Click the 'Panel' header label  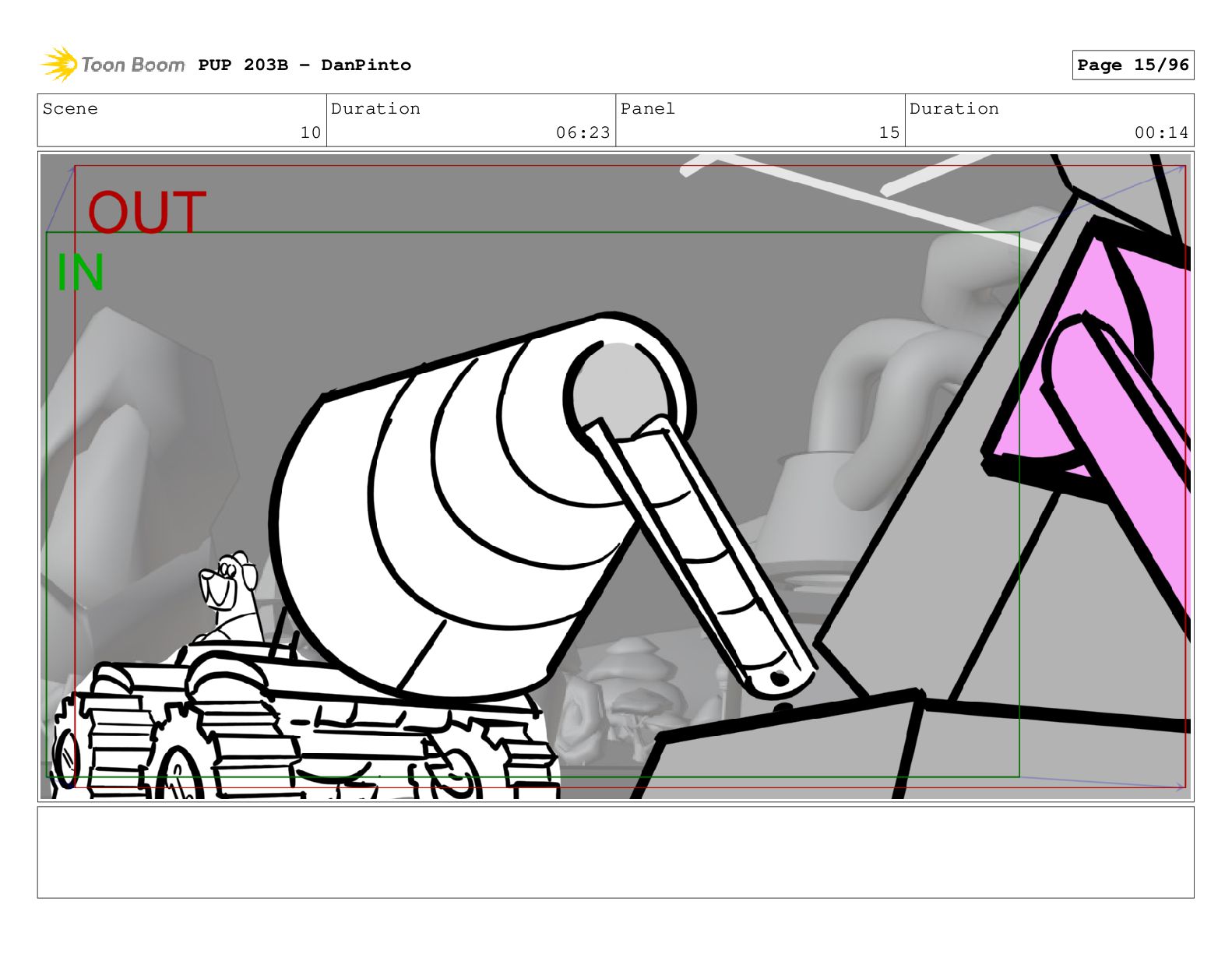pyautogui.click(x=647, y=109)
